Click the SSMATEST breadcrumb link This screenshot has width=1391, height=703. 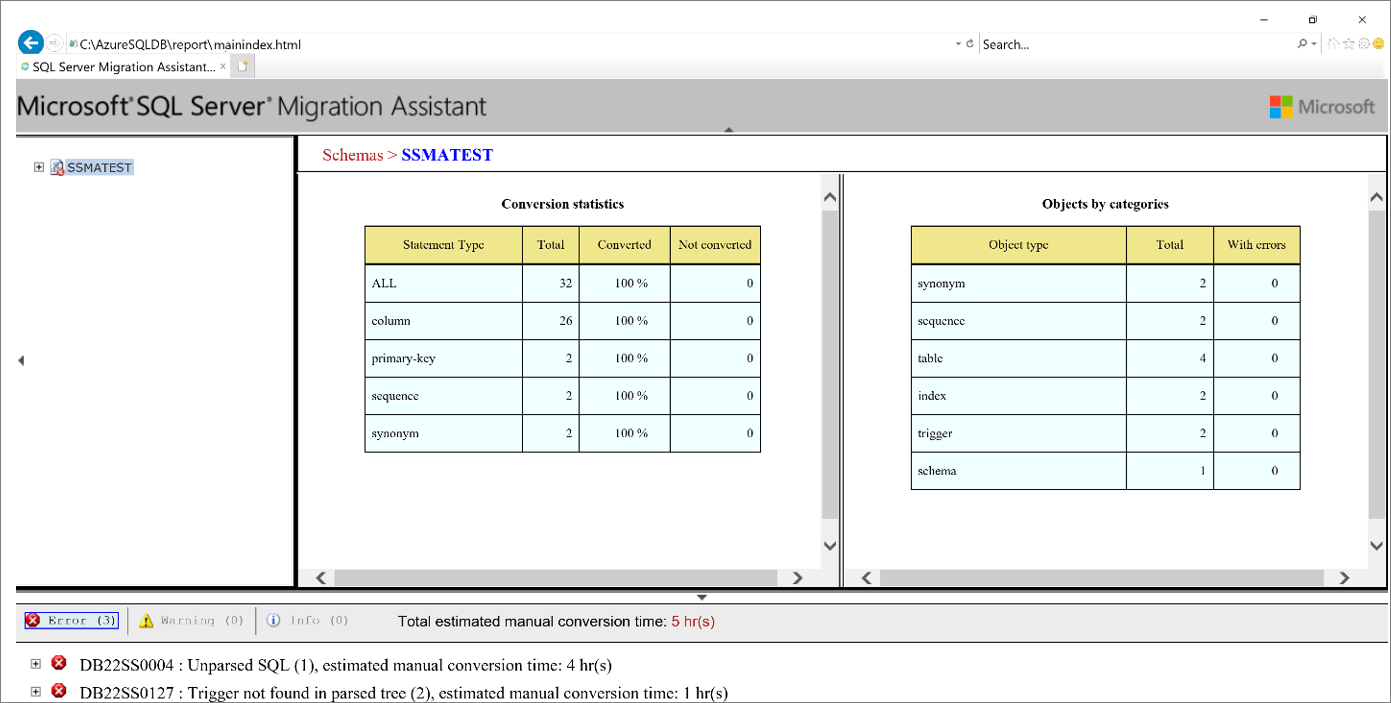[446, 155]
